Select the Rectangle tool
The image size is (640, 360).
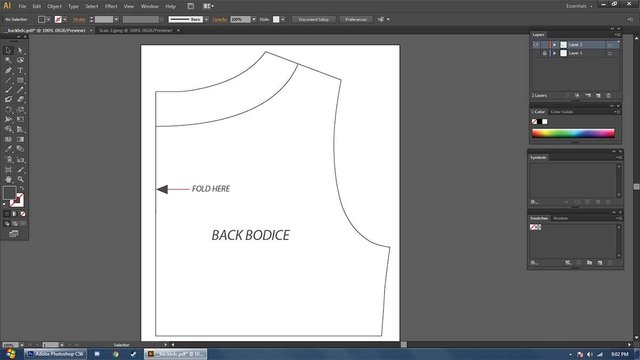pyautogui.click(x=20, y=80)
